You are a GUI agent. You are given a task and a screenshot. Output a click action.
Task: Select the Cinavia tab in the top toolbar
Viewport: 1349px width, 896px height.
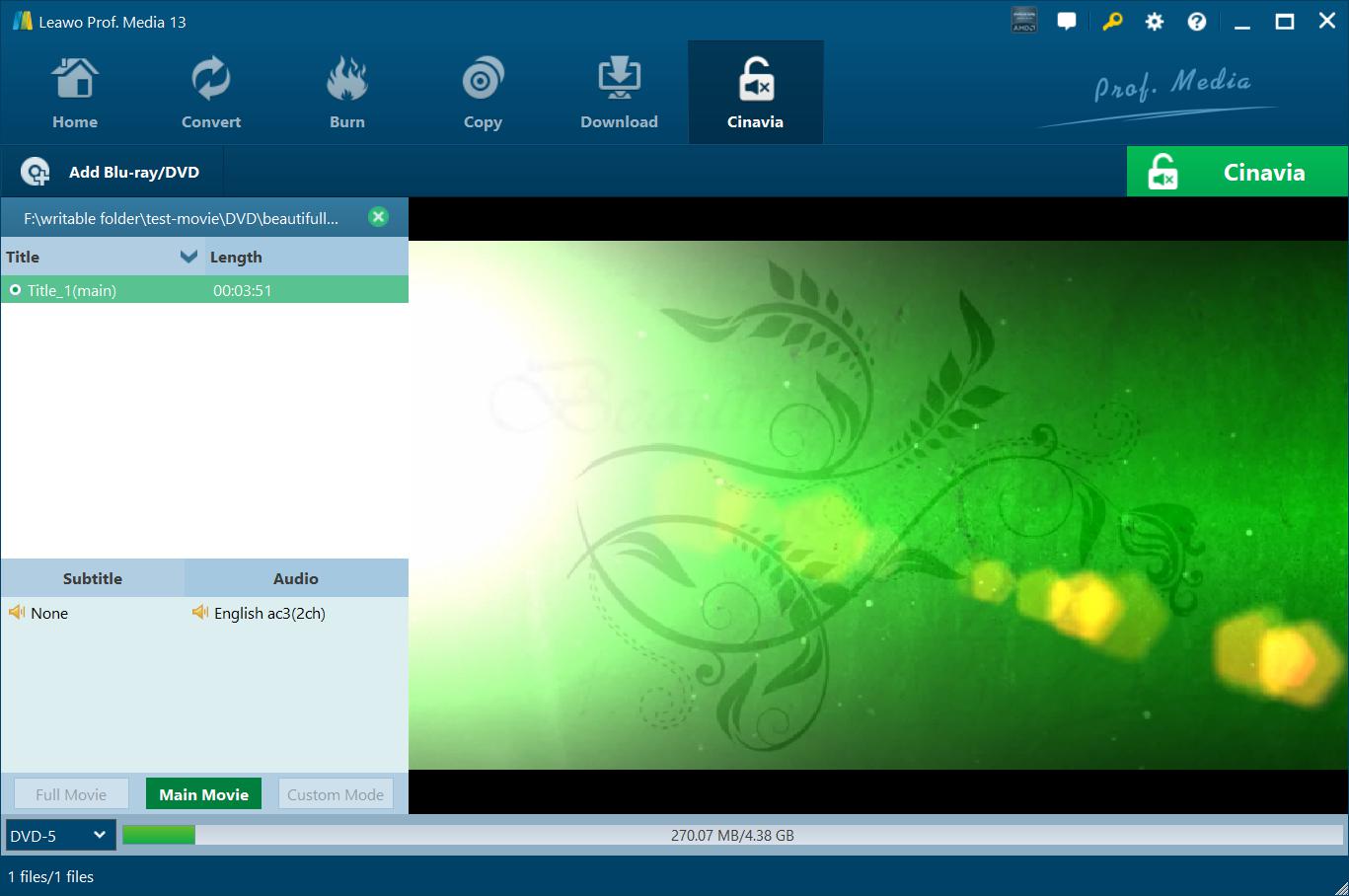point(755,94)
